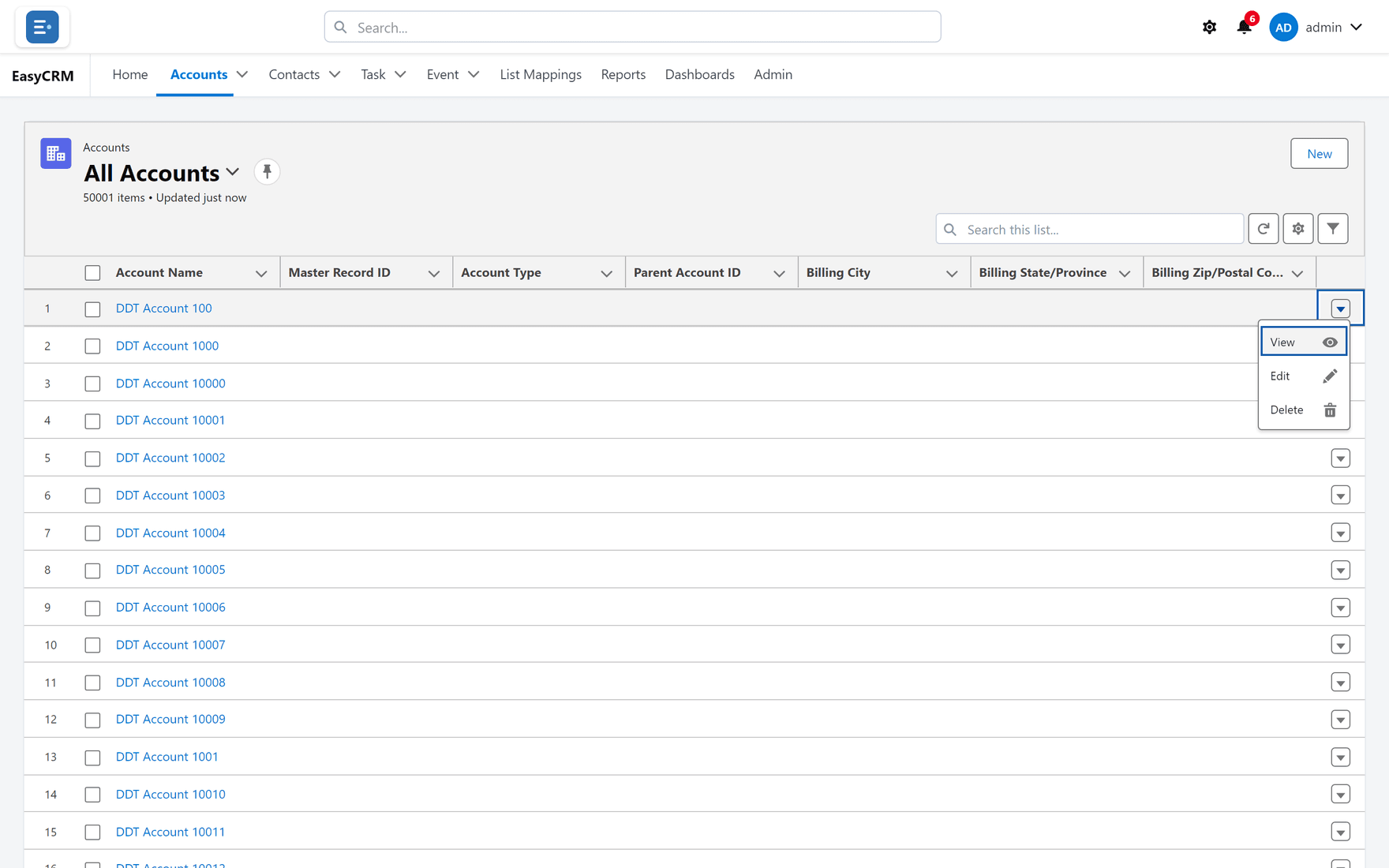
Task: Open the admin user menu chevron
Action: point(1356,27)
